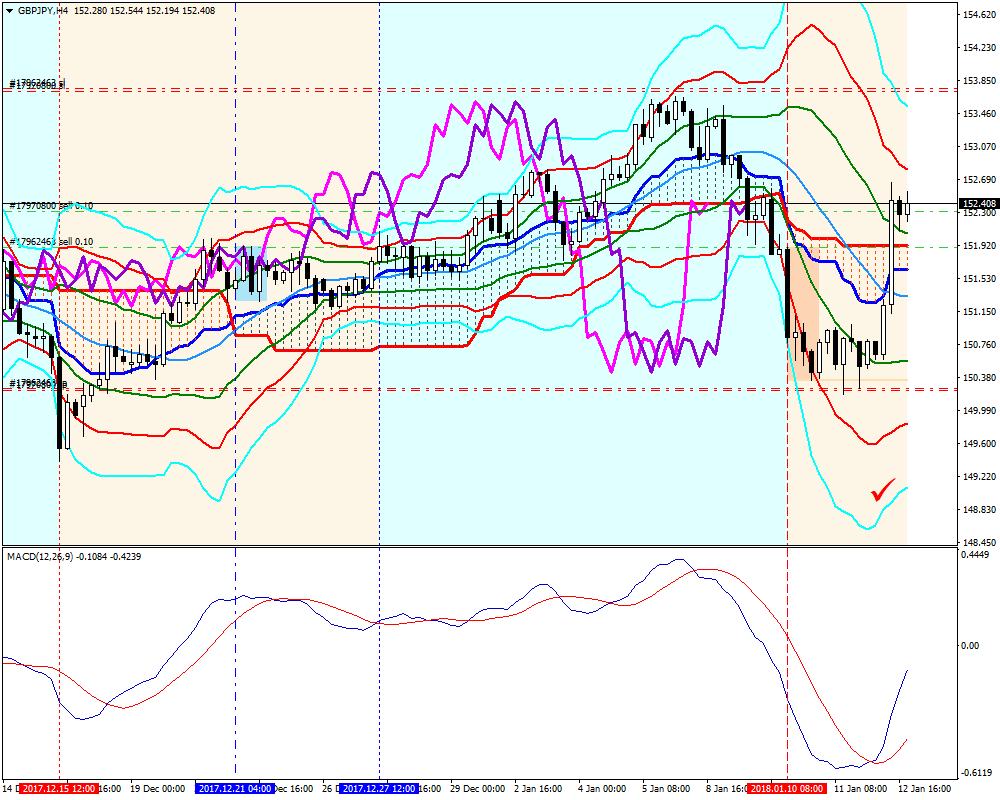Select the small light-blue rectangle near Dec 21
The height and width of the screenshot is (800, 1000).
click(x=251, y=273)
